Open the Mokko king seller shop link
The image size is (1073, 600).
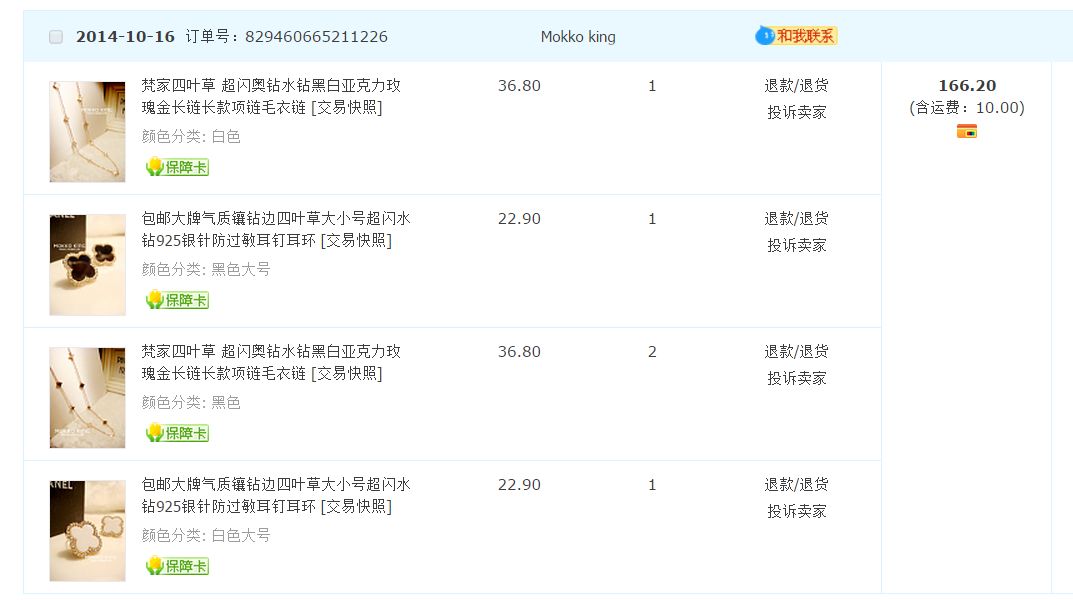(578, 37)
